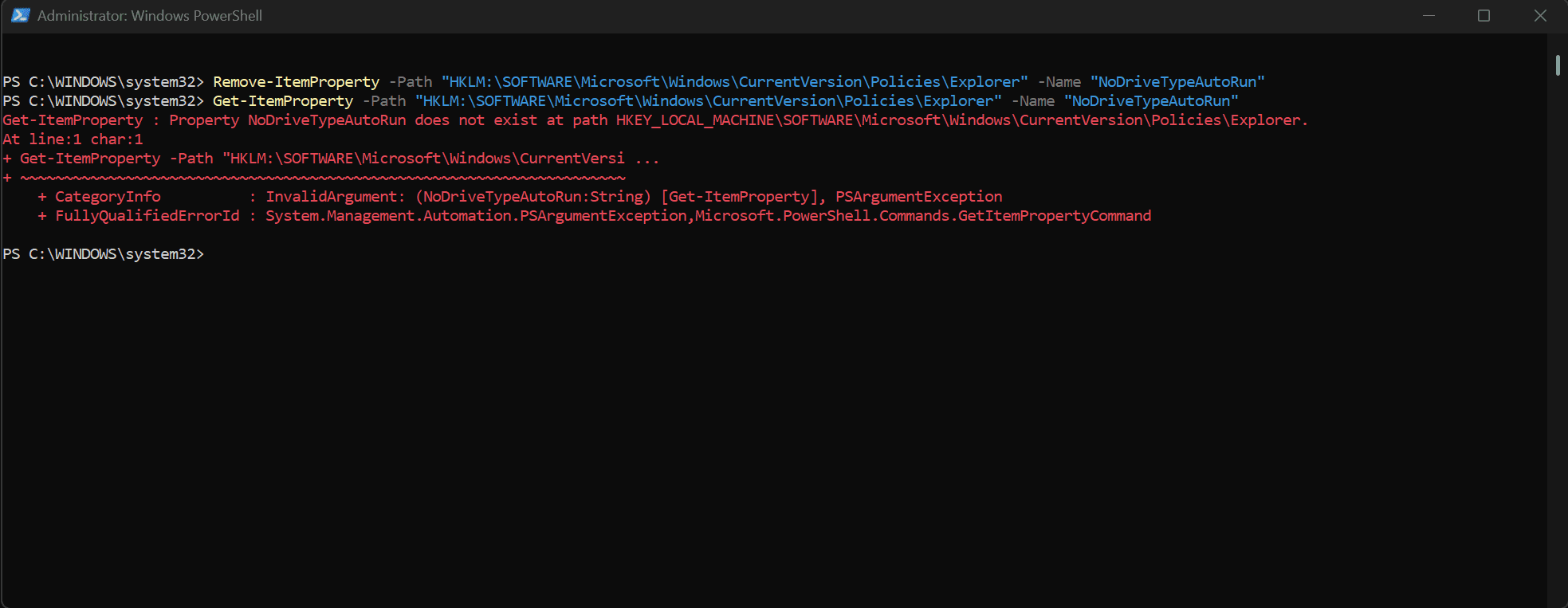Maximize the PowerShell window
1568x608 pixels.
point(1484,16)
